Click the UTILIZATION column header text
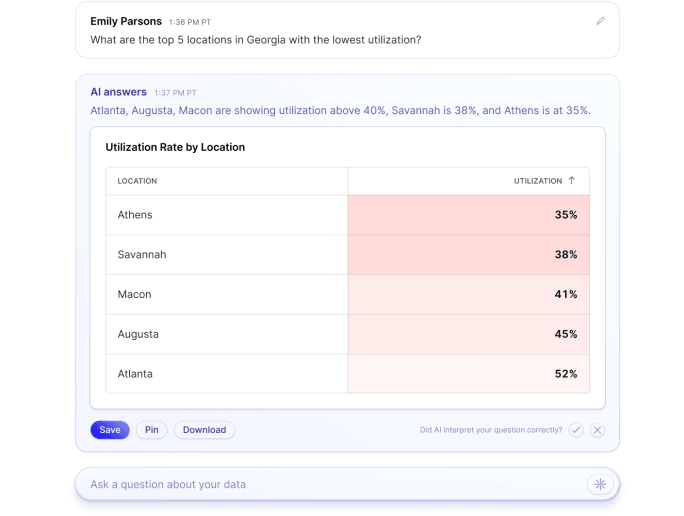 pos(537,181)
